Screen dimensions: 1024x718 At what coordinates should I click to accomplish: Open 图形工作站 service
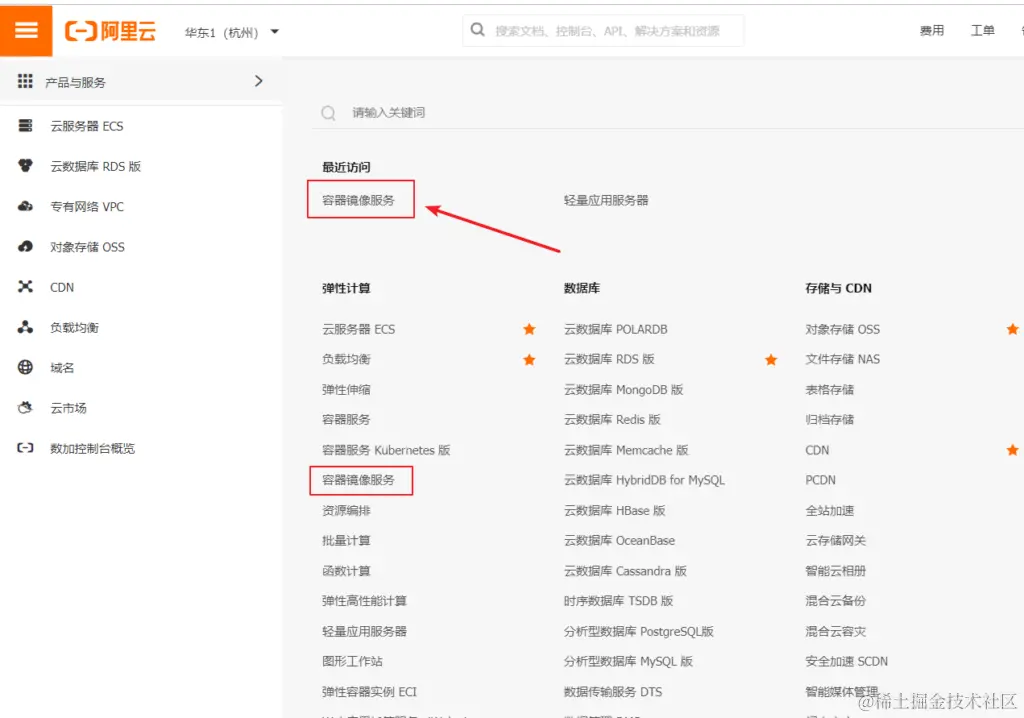click(352, 661)
